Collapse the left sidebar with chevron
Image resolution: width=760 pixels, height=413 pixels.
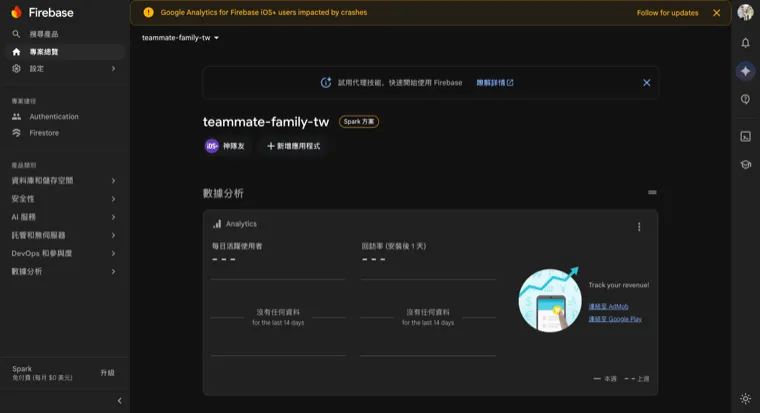(119, 401)
